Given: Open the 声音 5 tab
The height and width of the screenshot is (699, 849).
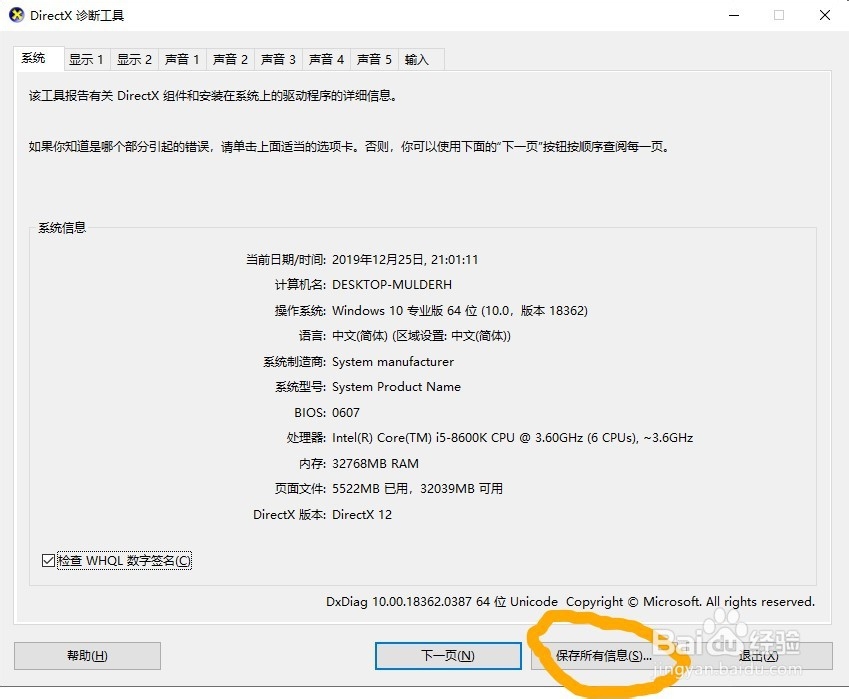Looking at the screenshot, I should tap(374, 59).
